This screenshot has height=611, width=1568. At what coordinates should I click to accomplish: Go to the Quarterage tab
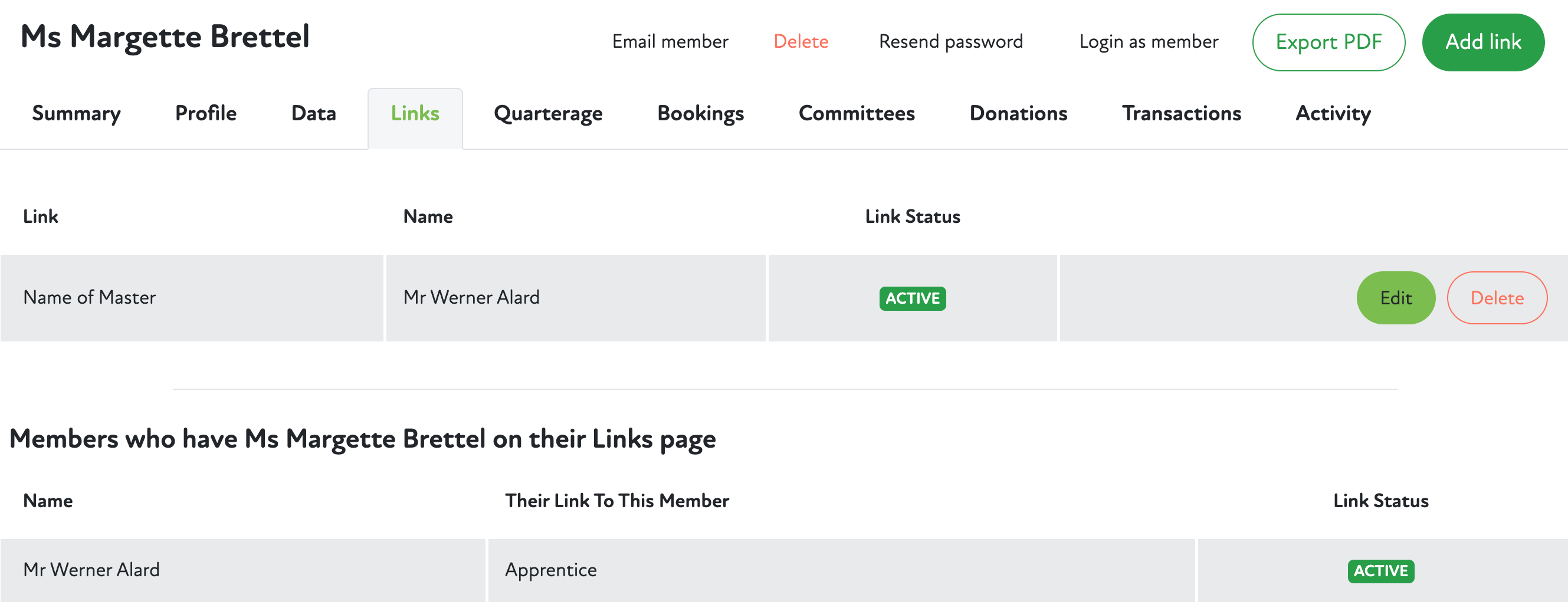click(x=548, y=114)
